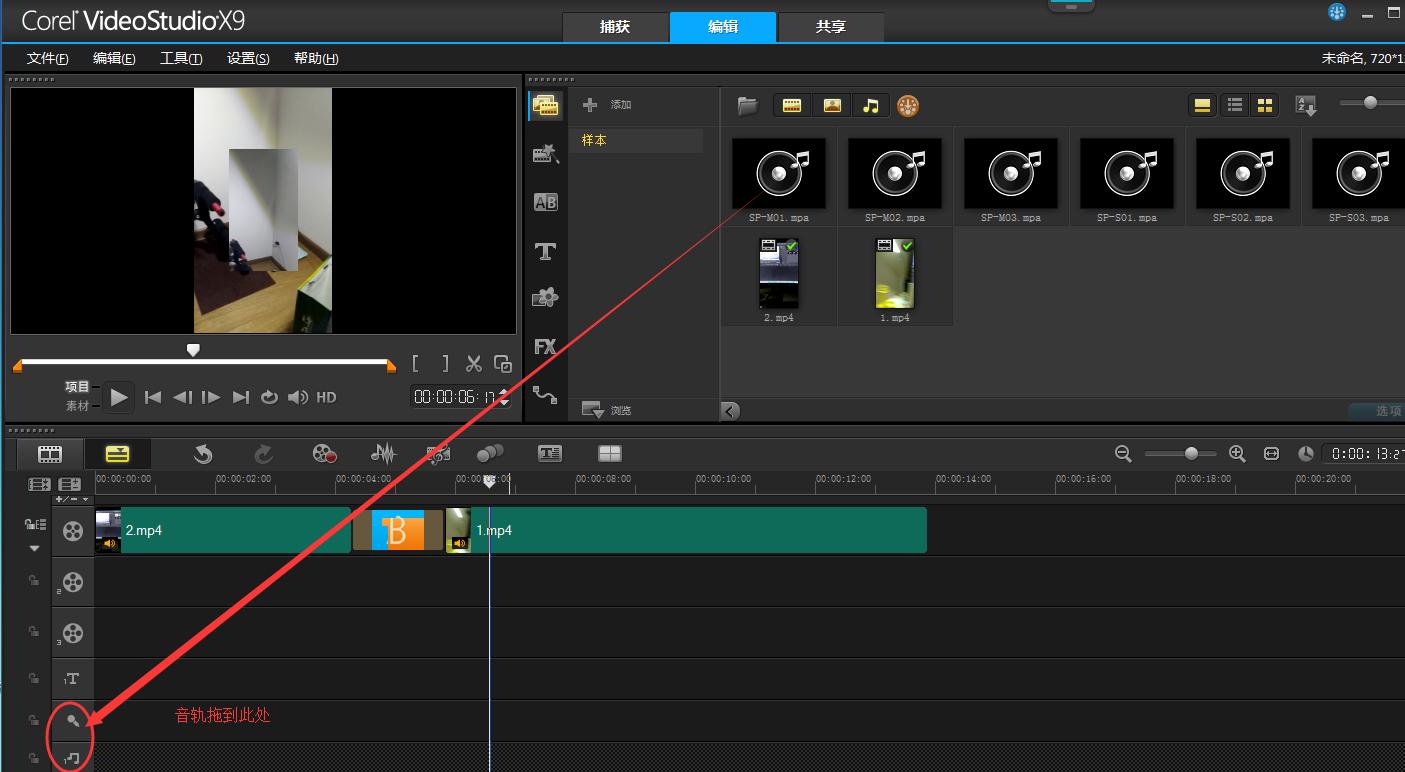This screenshot has width=1405, height=772.
Task: Open the Title (T) library panel
Action: tap(545, 251)
